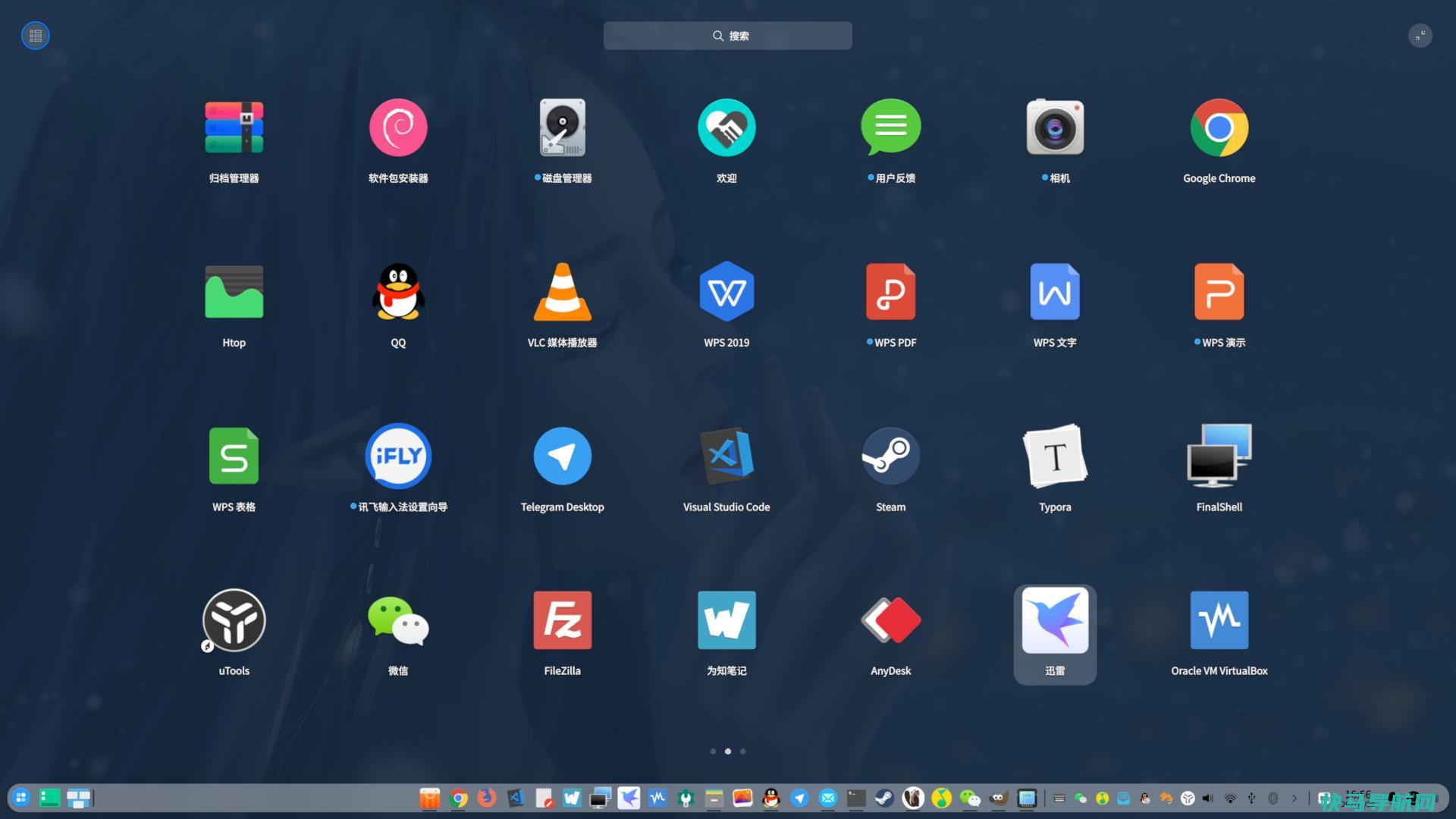Screen dimensions: 1456x819
Task: Open the Wi-Fi network tray icon
Action: (x=1230, y=799)
